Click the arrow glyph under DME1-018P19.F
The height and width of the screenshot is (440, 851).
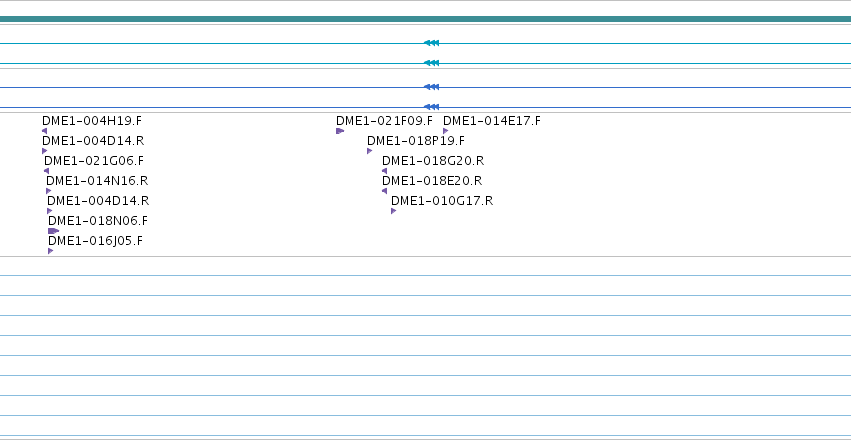pyautogui.click(x=370, y=151)
